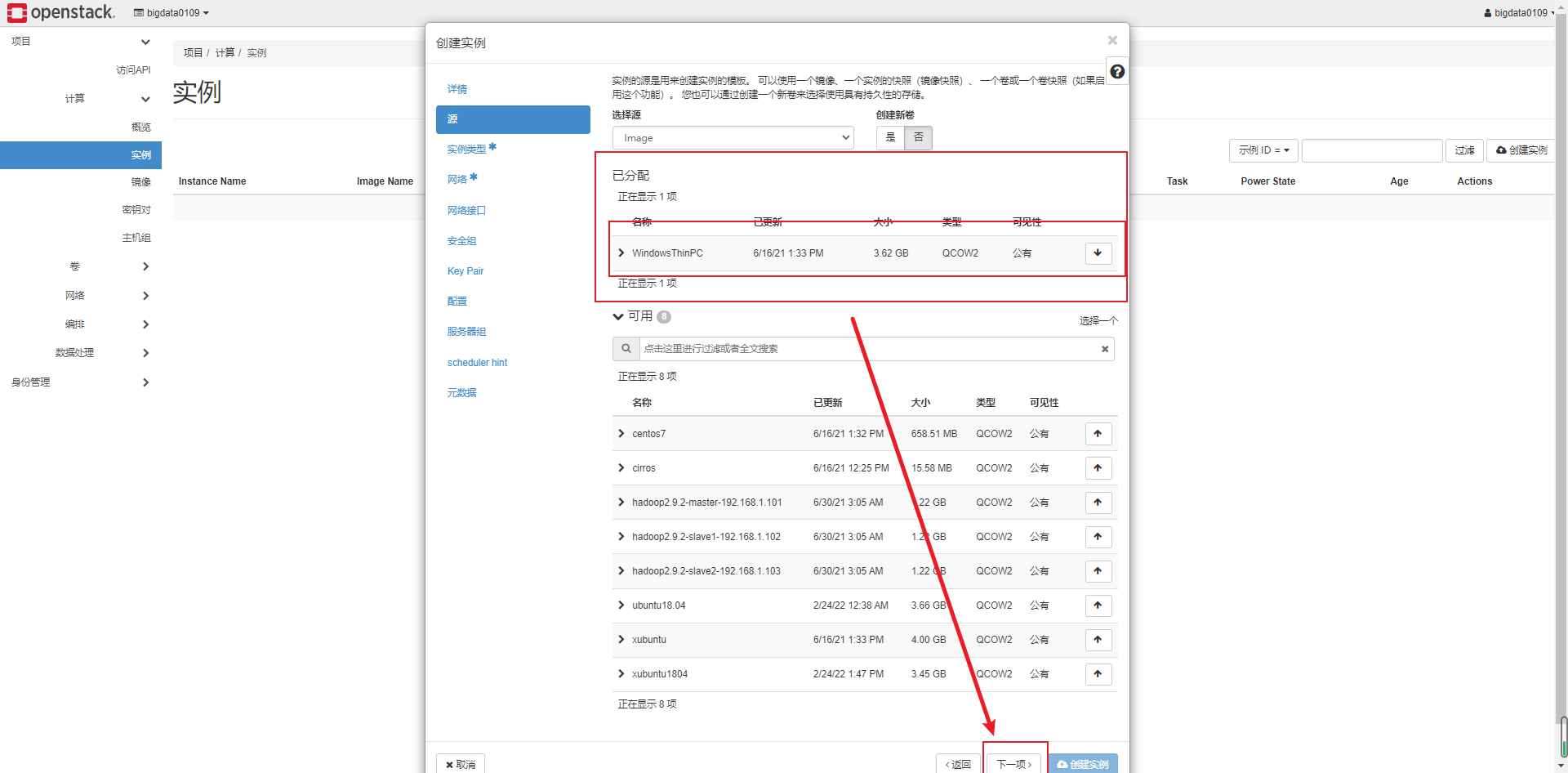Open Key Pairs in the sidebar

click(x=136, y=210)
